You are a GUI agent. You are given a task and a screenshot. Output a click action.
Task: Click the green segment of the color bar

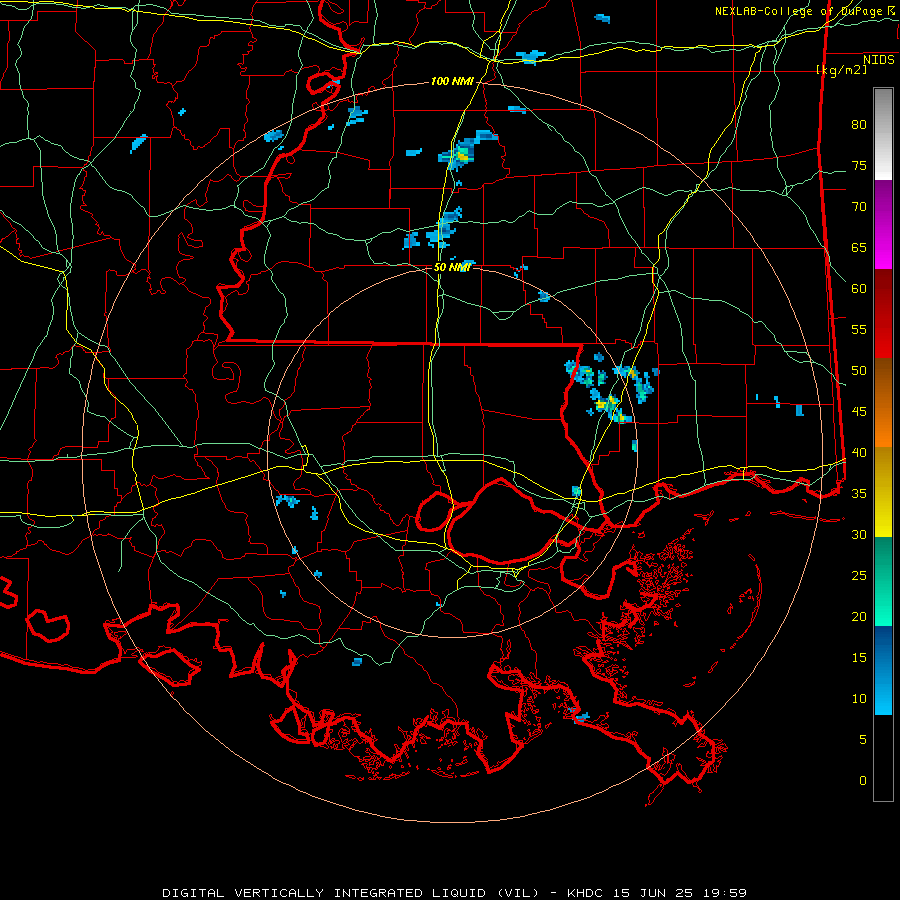click(883, 581)
